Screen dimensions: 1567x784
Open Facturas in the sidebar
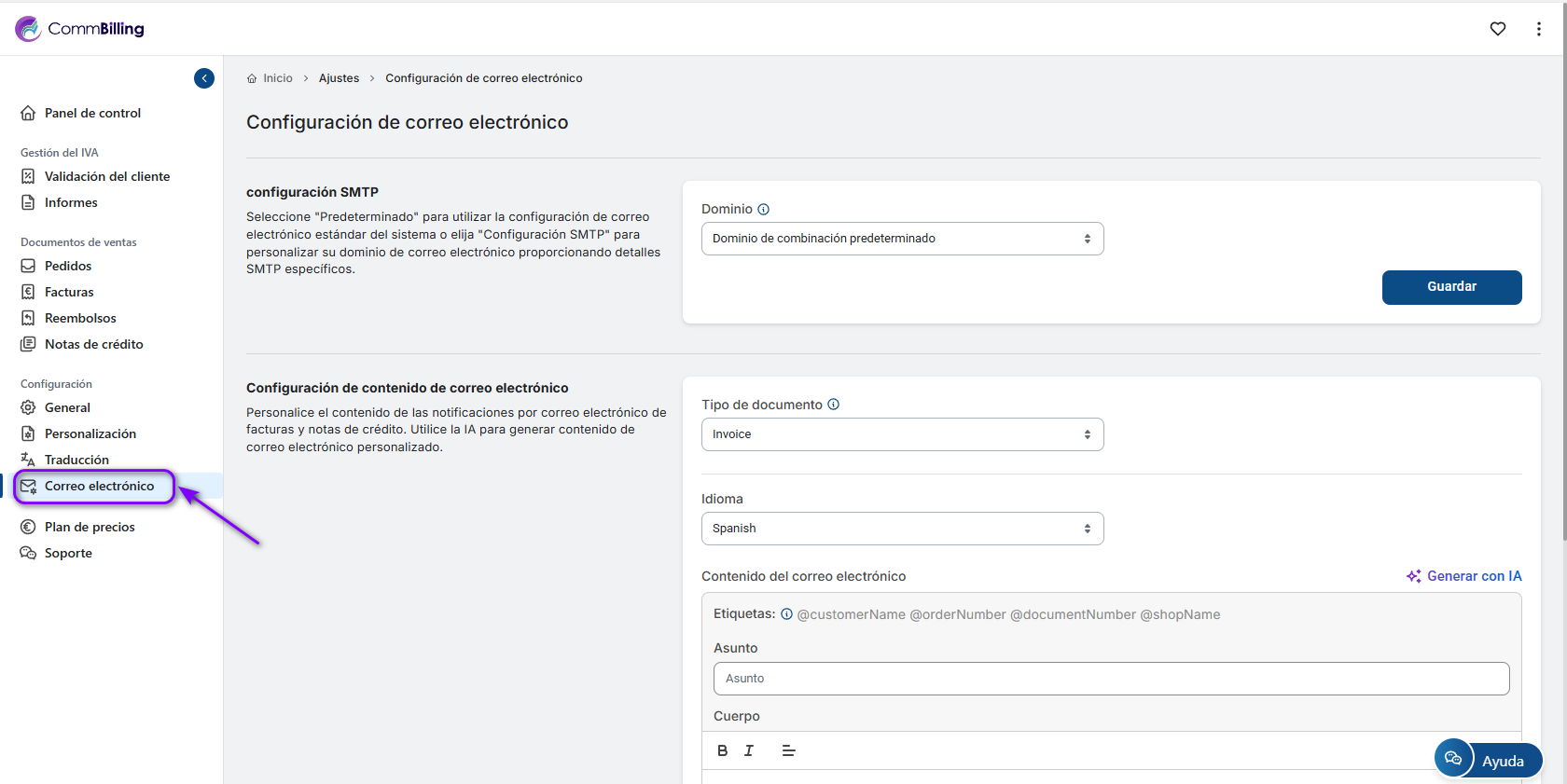[x=69, y=292]
